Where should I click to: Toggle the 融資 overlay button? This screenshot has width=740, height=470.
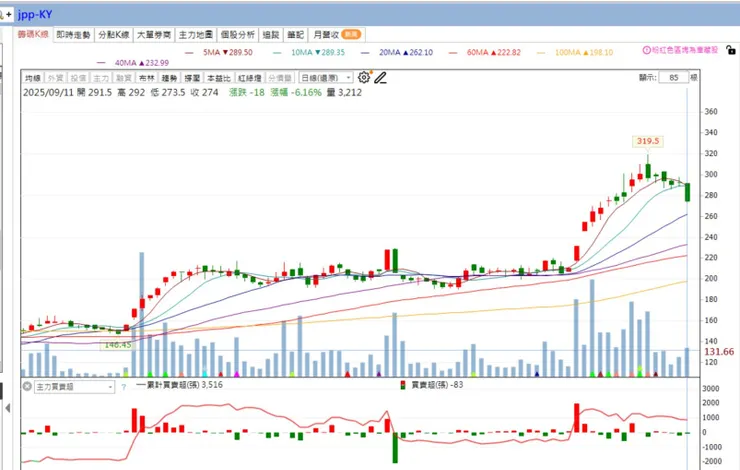pos(124,78)
